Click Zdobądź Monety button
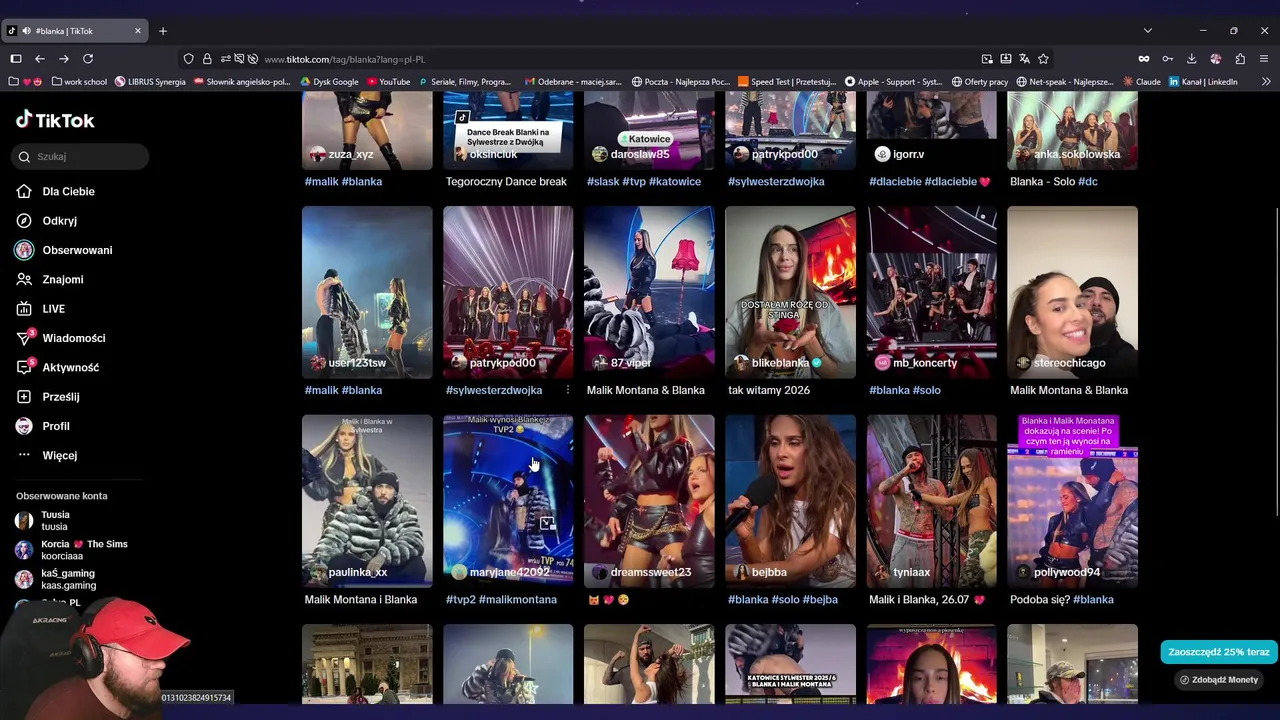The height and width of the screenshot is (720, 1280). click(1218, 680)
